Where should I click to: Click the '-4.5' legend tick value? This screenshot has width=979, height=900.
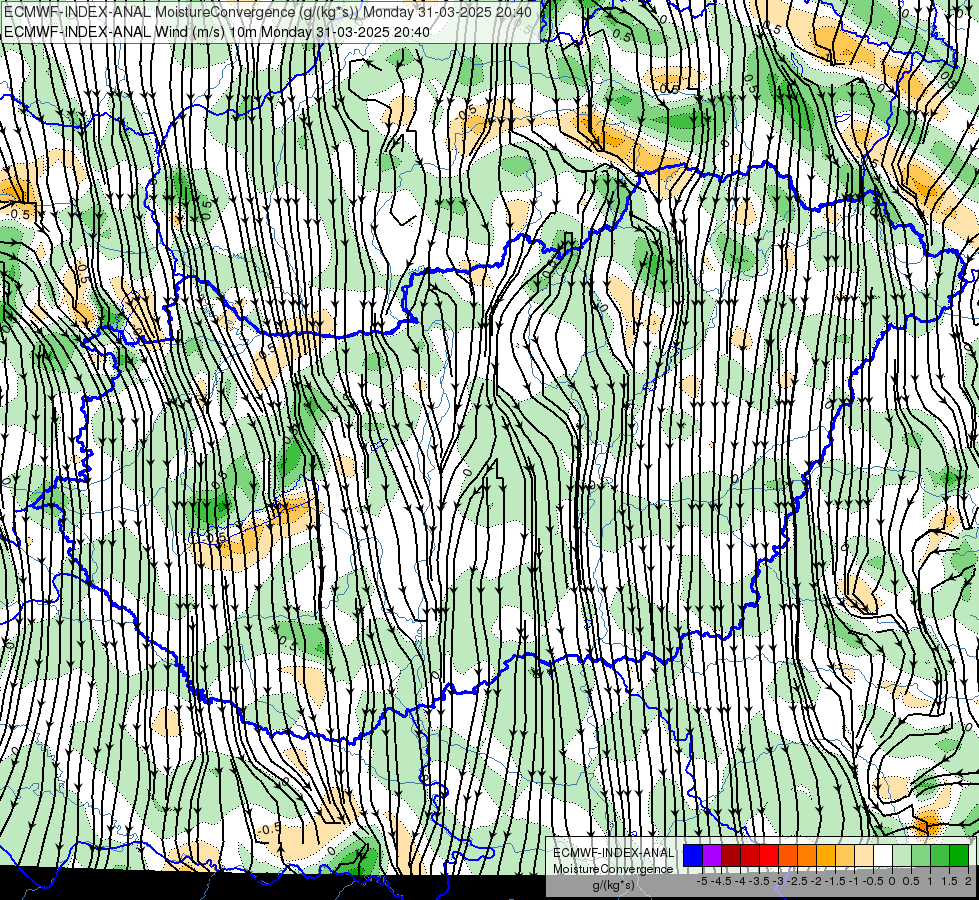(x=722, y=881)
